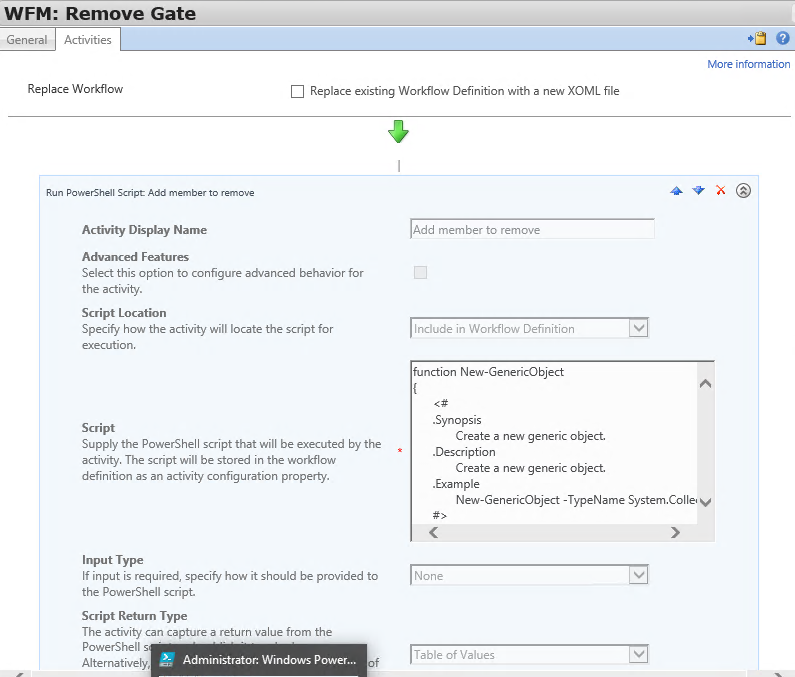Move activity down with blue down arrow
This screenshot has height=677, width=795.
point(698,191)
